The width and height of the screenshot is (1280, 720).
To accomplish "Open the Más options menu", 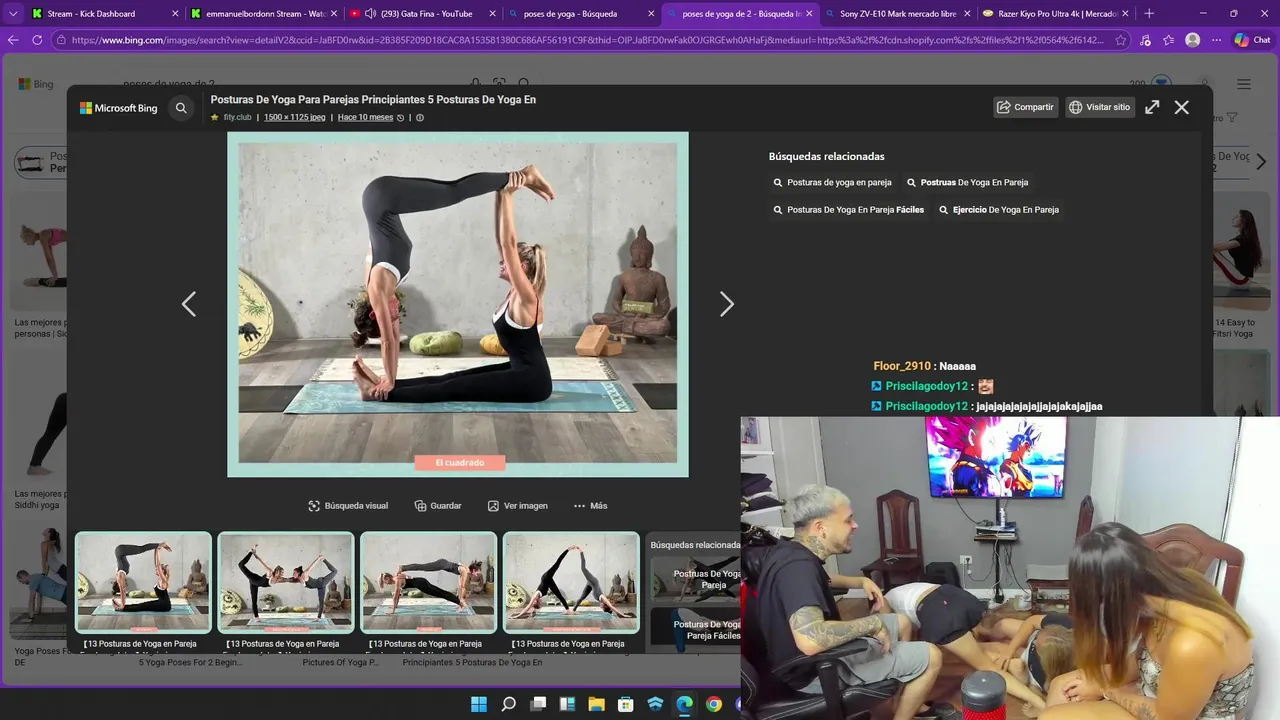I will [x=591, y=506].
